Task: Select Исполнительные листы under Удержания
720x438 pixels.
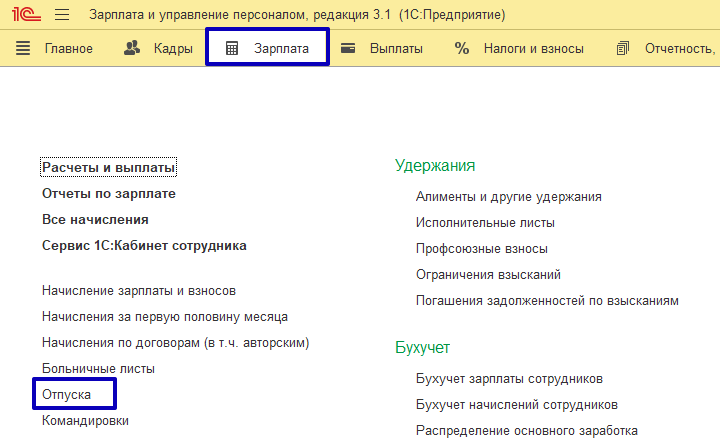Action: tap(485, 223)
